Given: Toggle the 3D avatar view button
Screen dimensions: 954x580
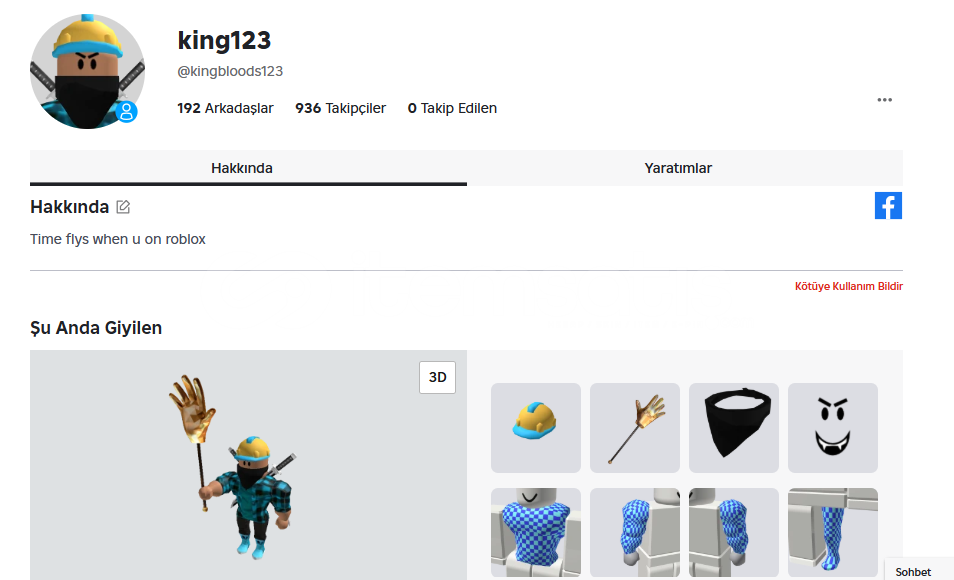Looking at the screenshot, I should coord(437,377).
